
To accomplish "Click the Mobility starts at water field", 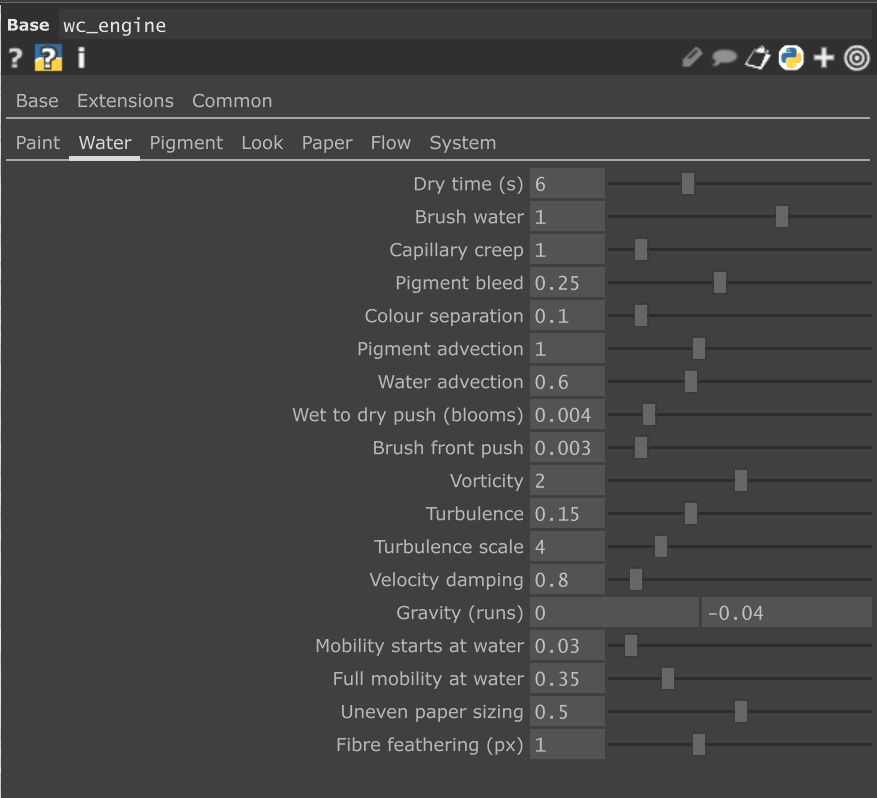I will pos(567,645).
